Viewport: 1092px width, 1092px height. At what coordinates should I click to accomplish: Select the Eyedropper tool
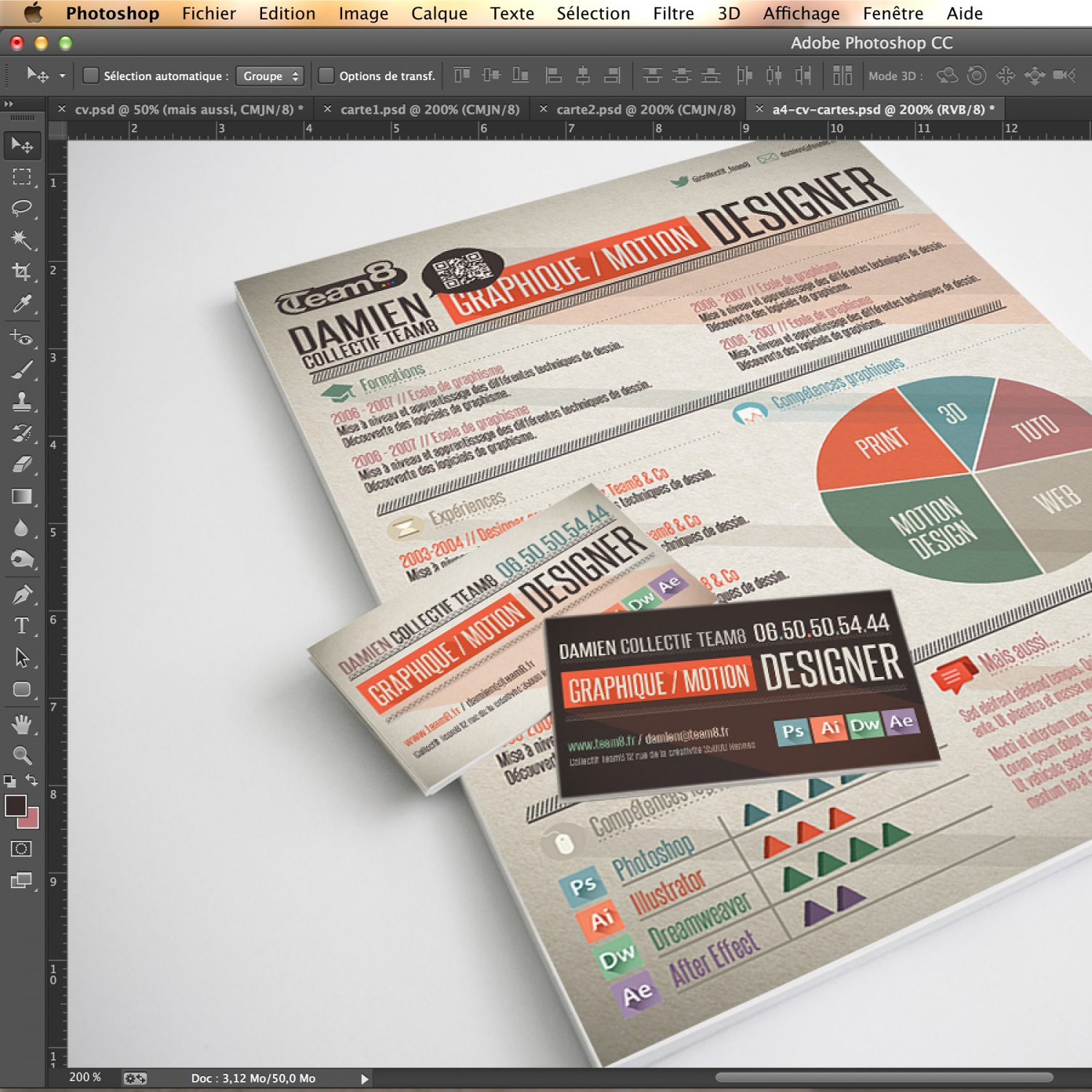[22, 304]
